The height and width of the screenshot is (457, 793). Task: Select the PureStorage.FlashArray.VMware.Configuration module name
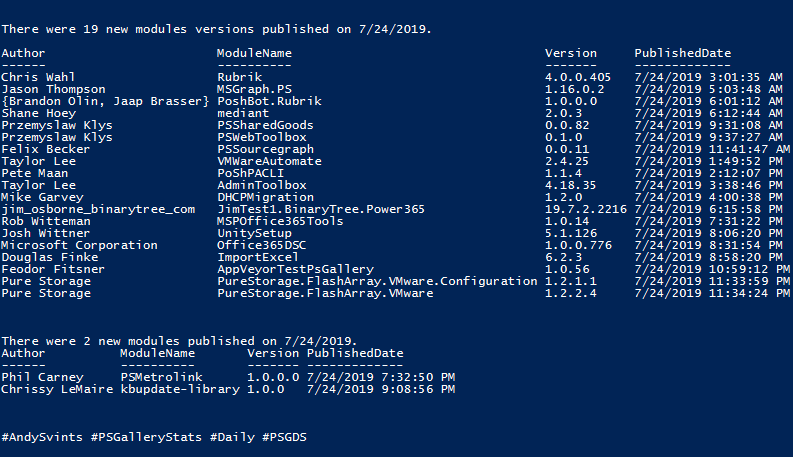(x=377, y=281)
